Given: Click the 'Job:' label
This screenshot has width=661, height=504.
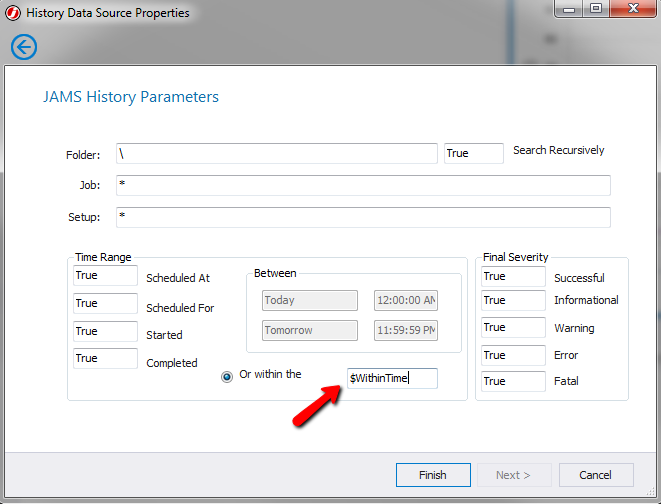Looking at the screenshot, I should (90, 185).
